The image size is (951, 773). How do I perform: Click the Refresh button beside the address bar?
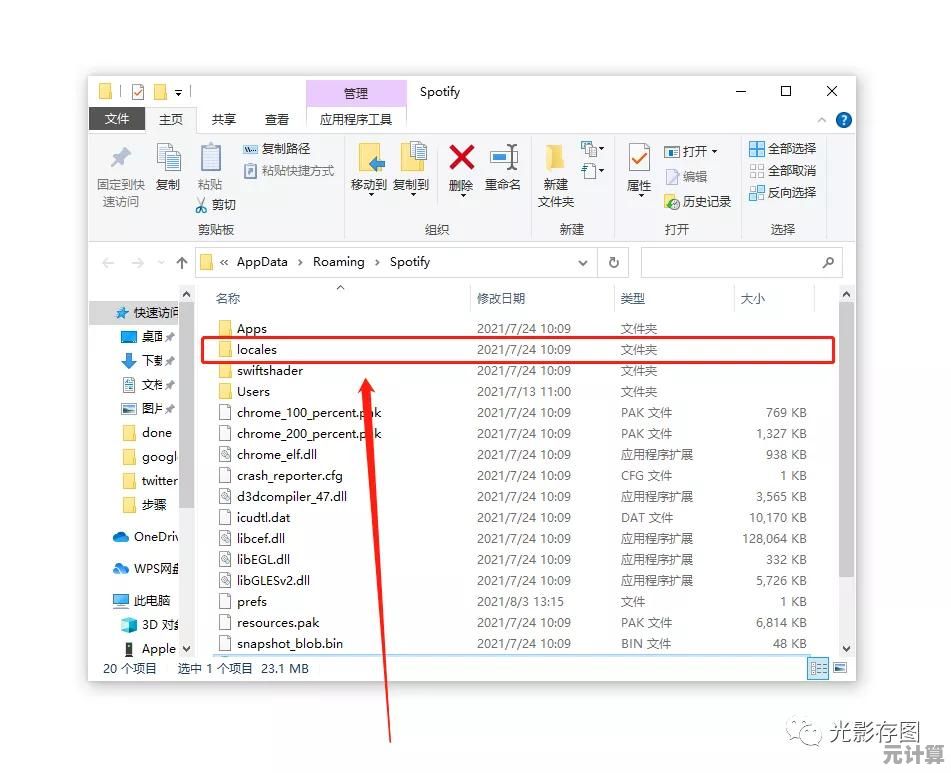point(613,263)
